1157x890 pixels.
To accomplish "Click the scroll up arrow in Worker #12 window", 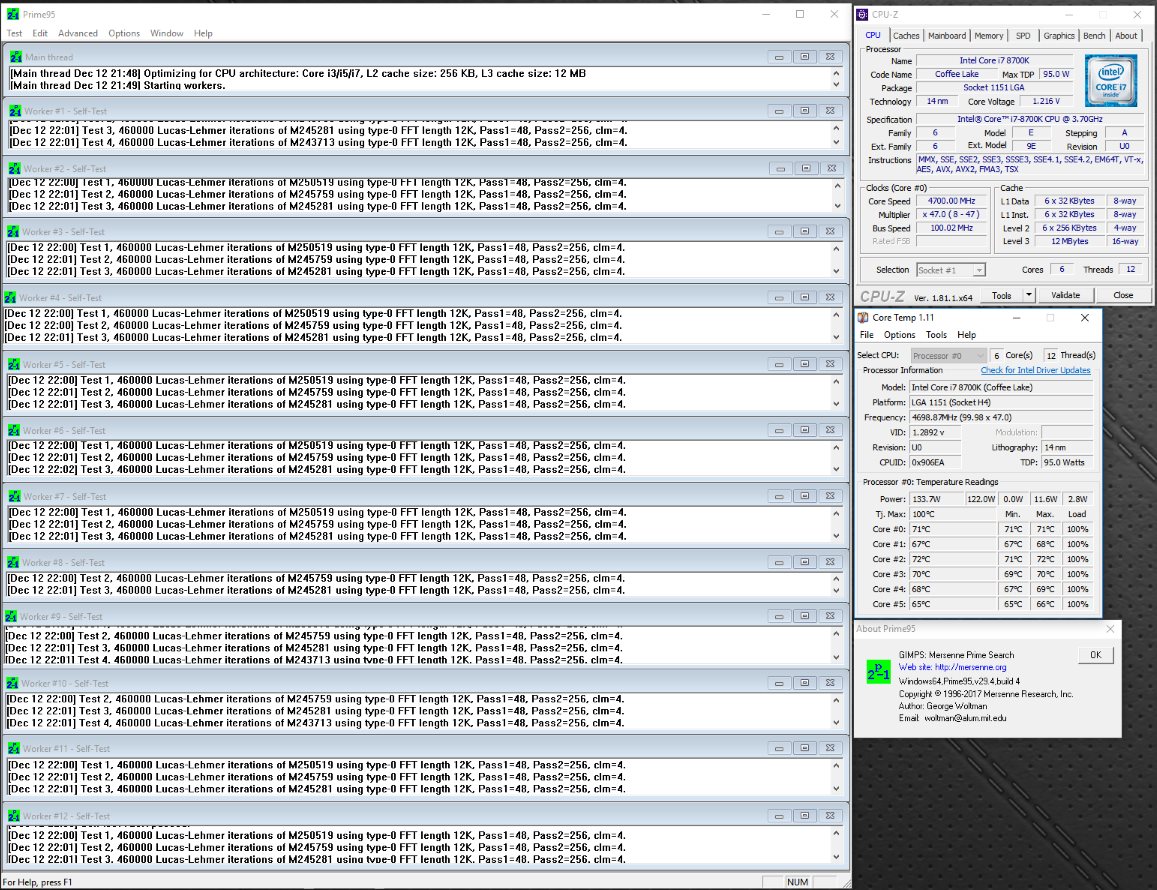I will tap(836, 833).
